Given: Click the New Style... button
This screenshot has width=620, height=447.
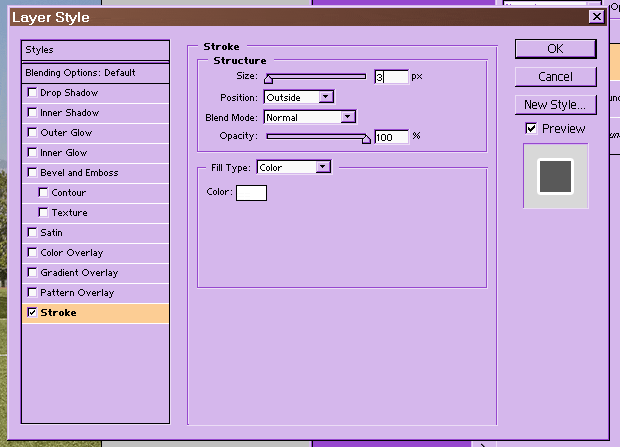Looking at the screenshot, I should point(555,104).
